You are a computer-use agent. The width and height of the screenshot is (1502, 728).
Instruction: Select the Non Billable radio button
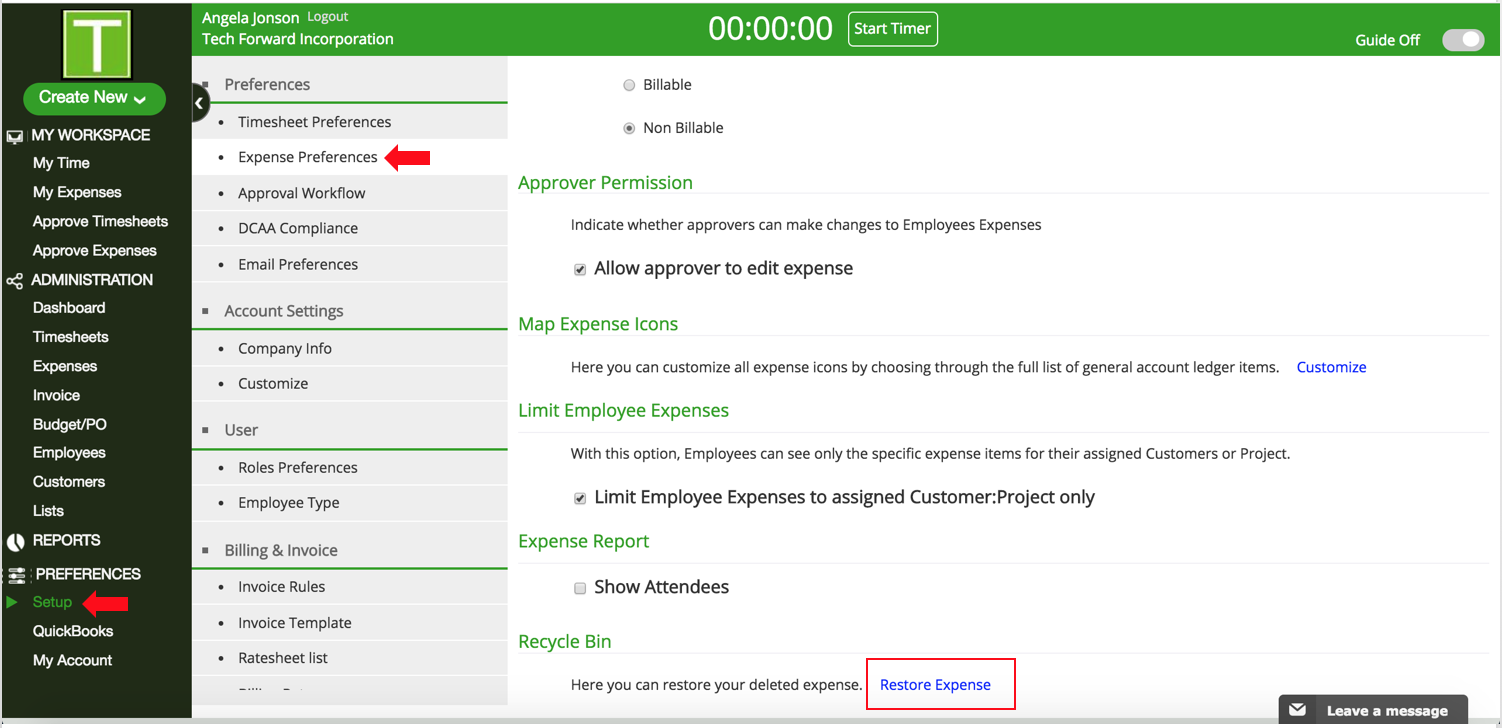pyautogui.click(x=629, y=128)
